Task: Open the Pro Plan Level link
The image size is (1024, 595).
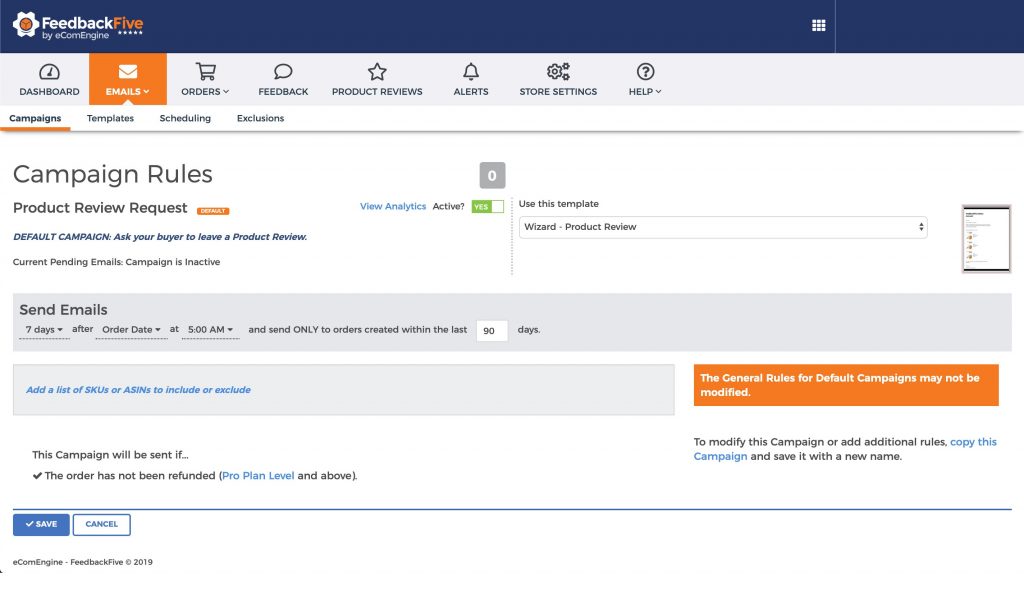Action: coord(258,475)
